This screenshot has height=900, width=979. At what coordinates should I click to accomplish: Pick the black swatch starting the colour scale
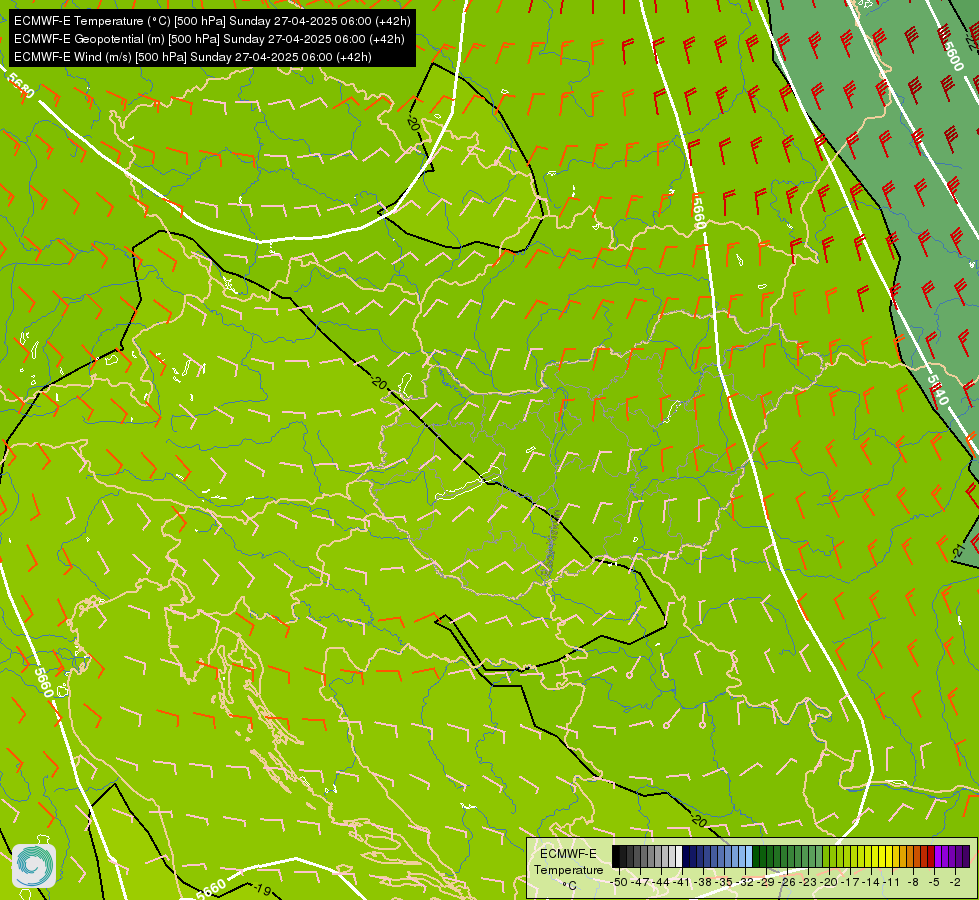[616, 856]
